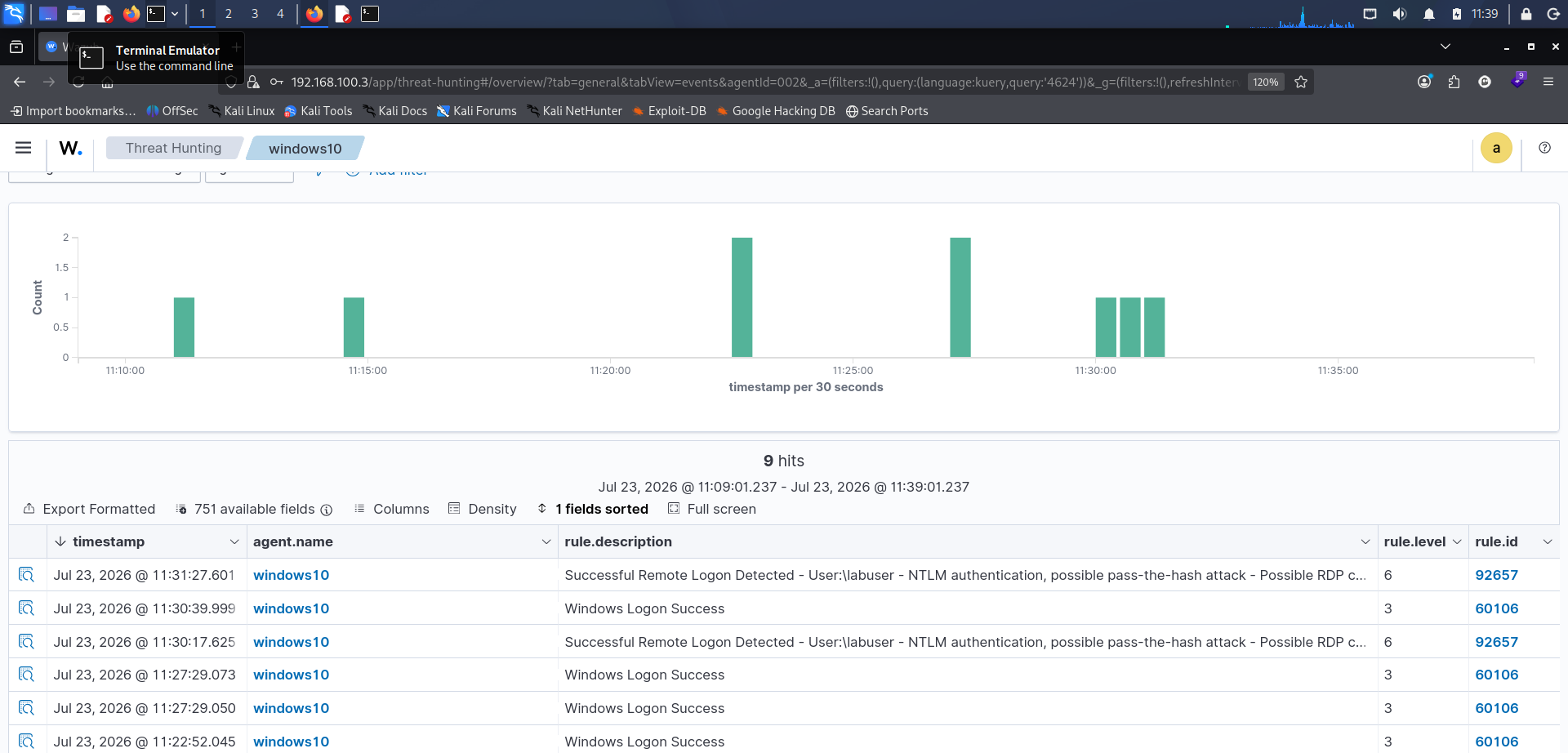Open the Kali Tools bookmark
The width and height of the screenshot is (1568, 753).
318,111
